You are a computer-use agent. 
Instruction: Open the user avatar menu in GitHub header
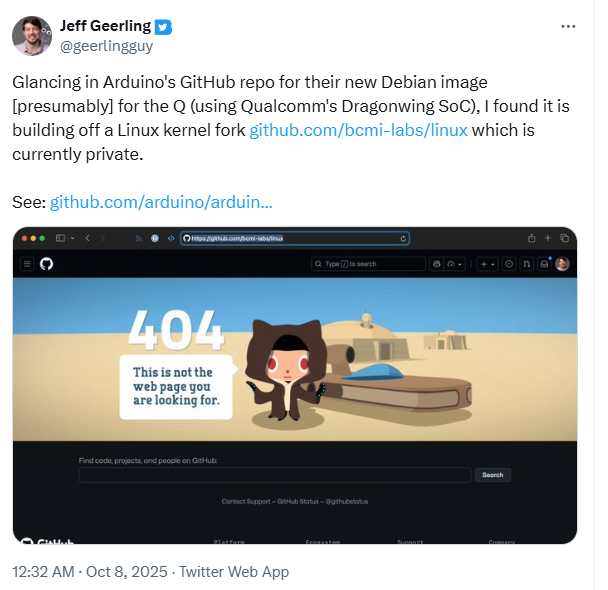(x=562, y=264)
